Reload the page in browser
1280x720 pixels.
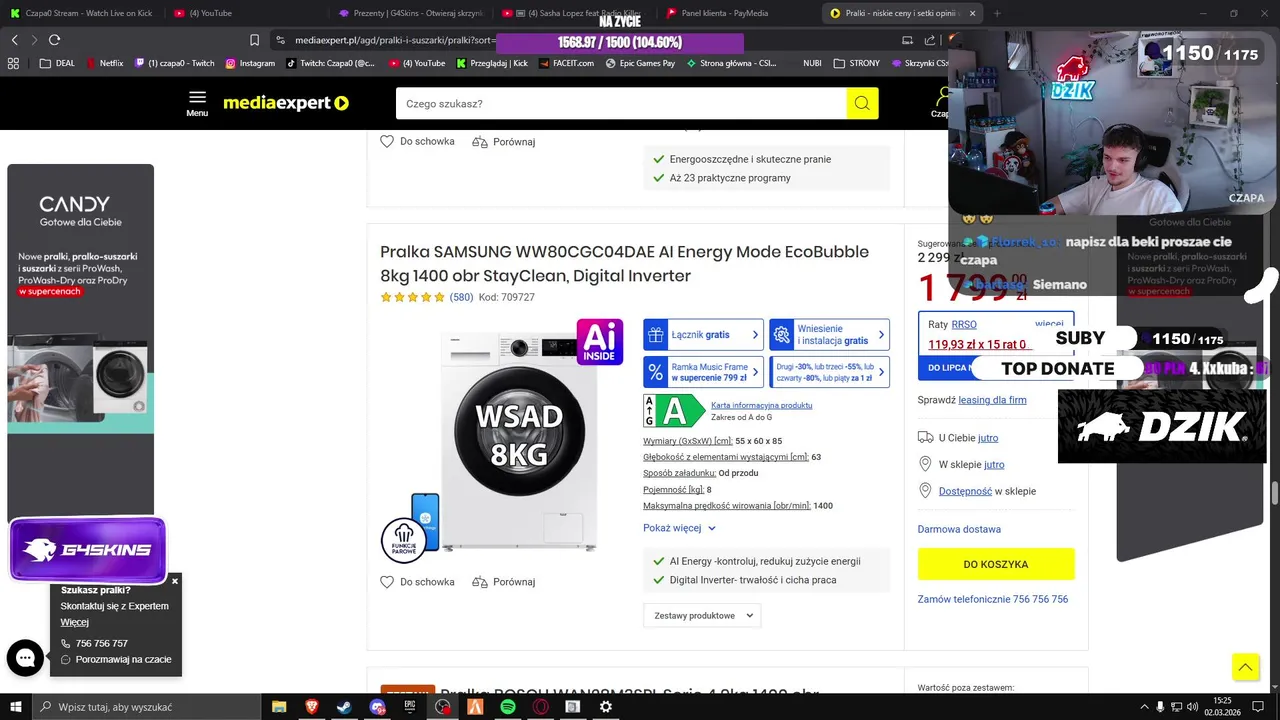(x=54, y=40)
